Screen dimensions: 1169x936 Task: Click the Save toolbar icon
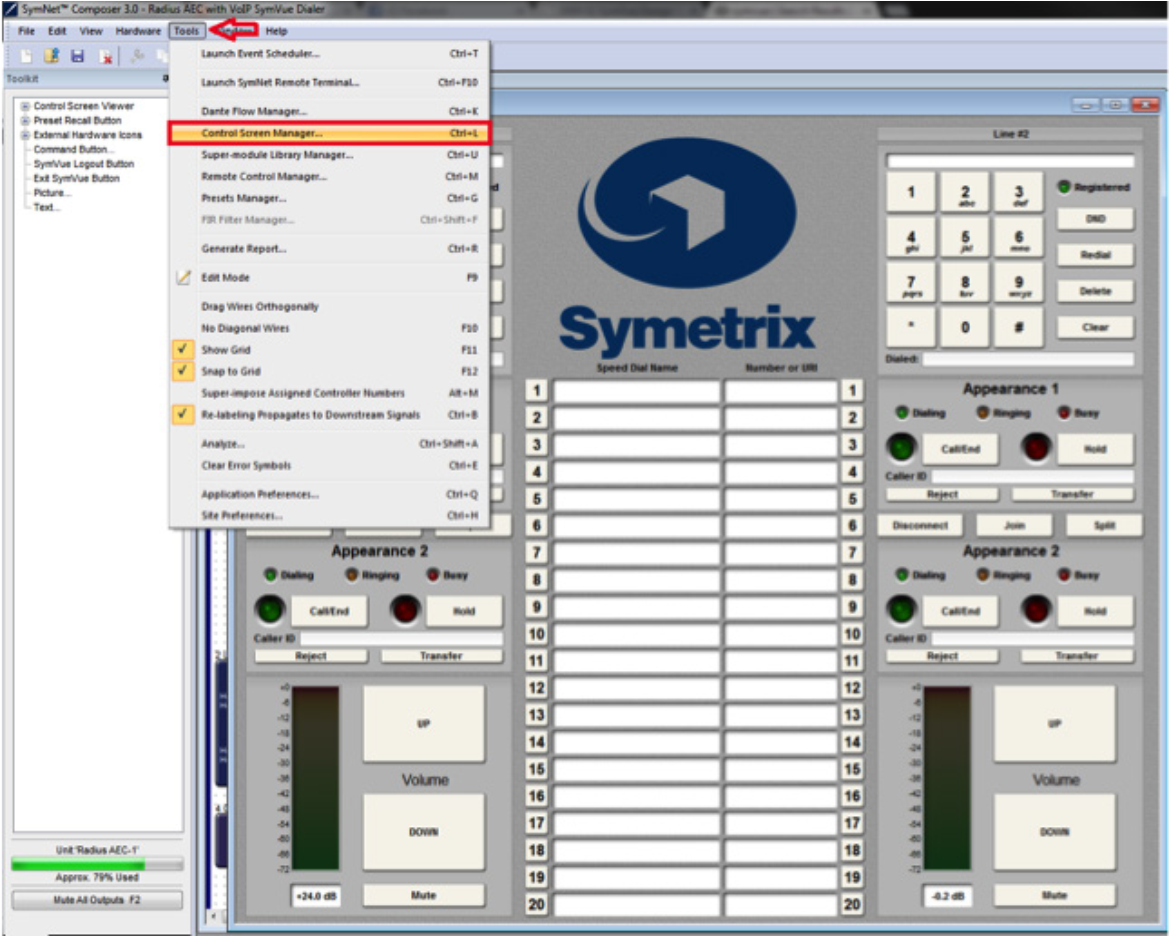(76, 55)
